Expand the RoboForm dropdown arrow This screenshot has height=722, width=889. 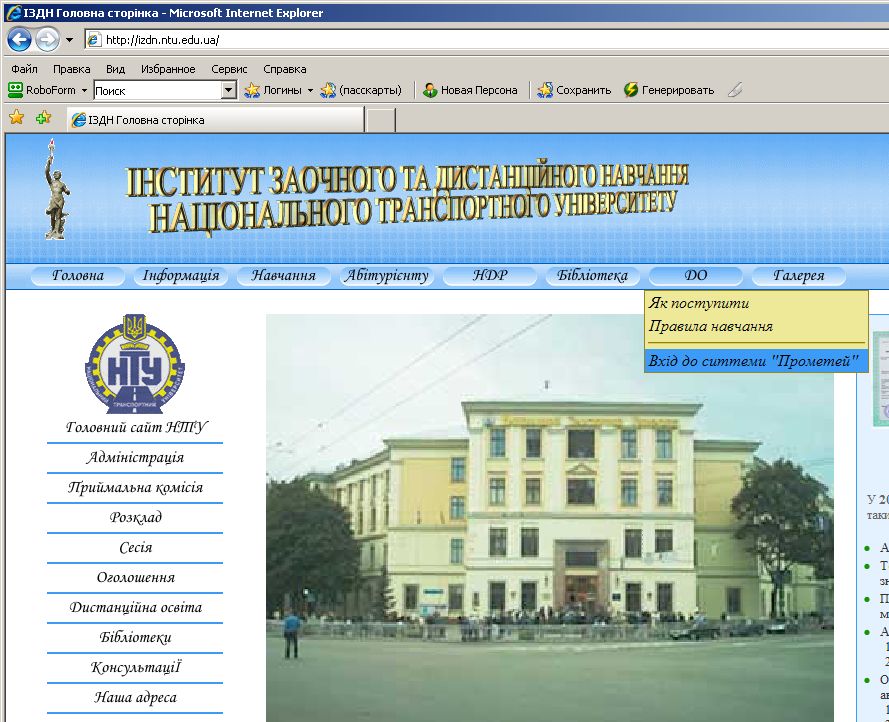click(x=84, y=90)
